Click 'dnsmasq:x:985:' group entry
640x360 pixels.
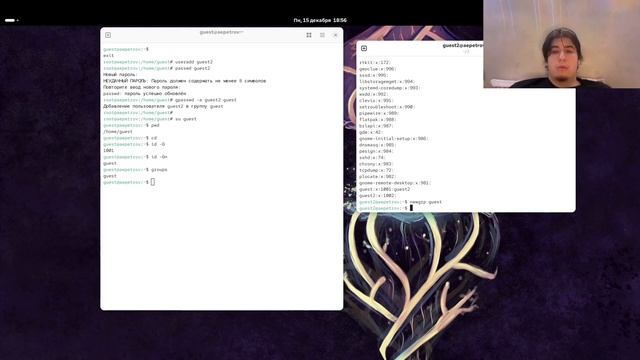[x=378, y=145]
